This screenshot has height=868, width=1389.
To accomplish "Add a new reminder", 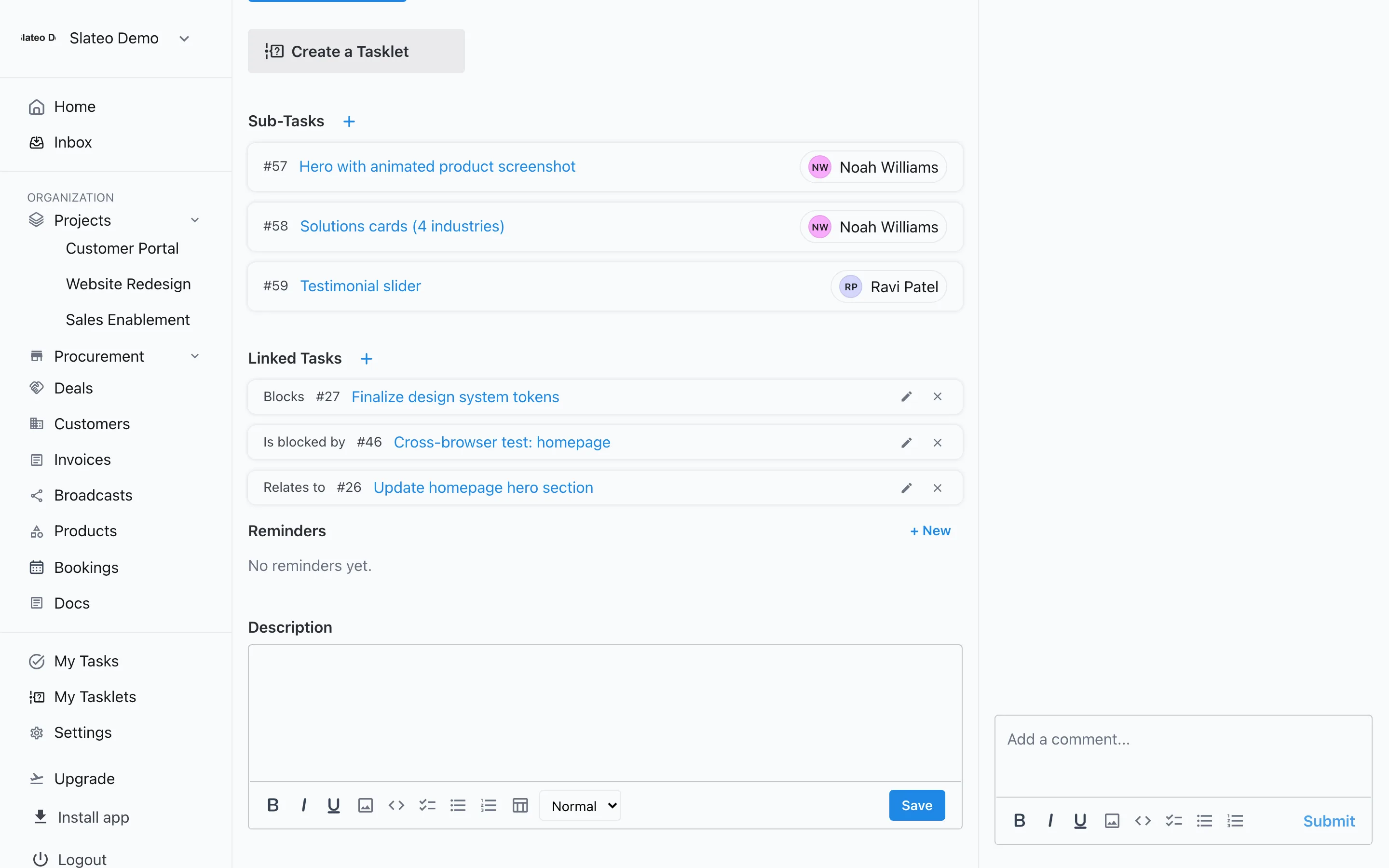I will (930, 531).
